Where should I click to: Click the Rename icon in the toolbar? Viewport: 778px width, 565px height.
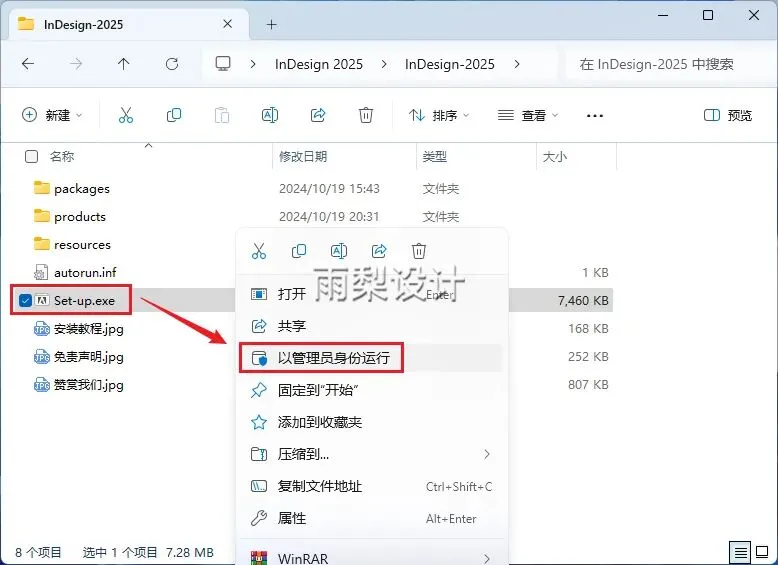(x=270, y=116)
